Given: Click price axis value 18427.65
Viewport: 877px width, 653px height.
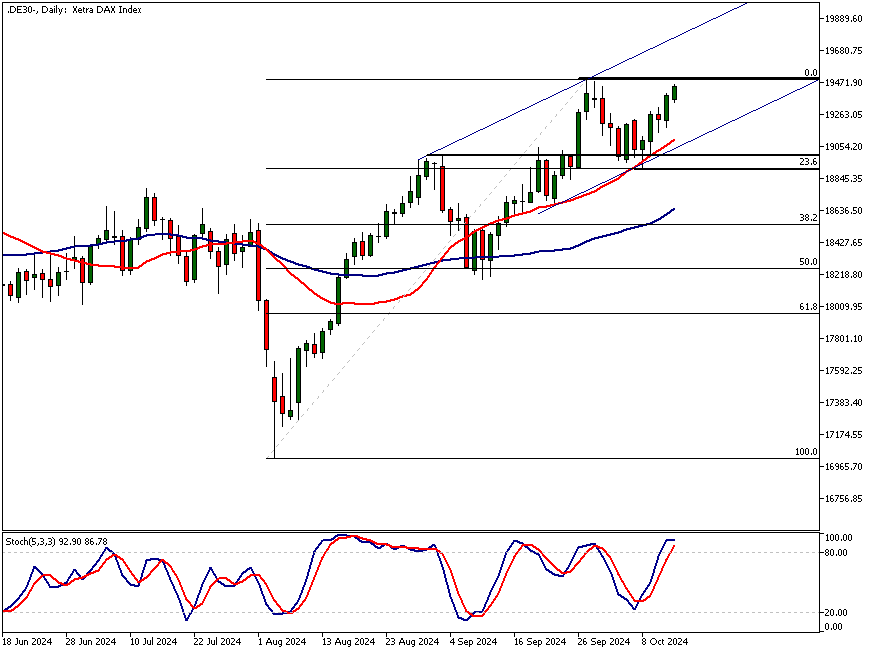Looking at the screenshot, I should coord(844,242).
